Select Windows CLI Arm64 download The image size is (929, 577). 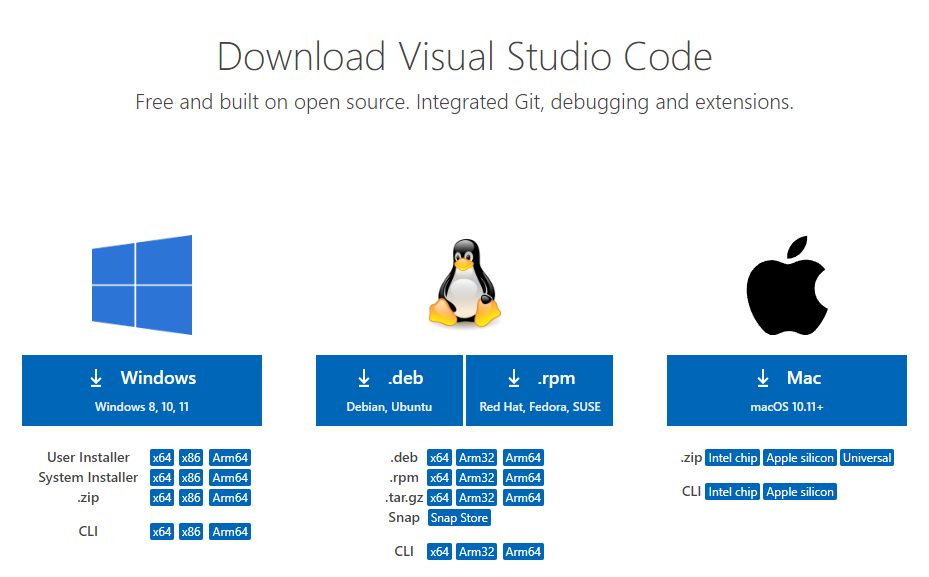coord(230,532)
